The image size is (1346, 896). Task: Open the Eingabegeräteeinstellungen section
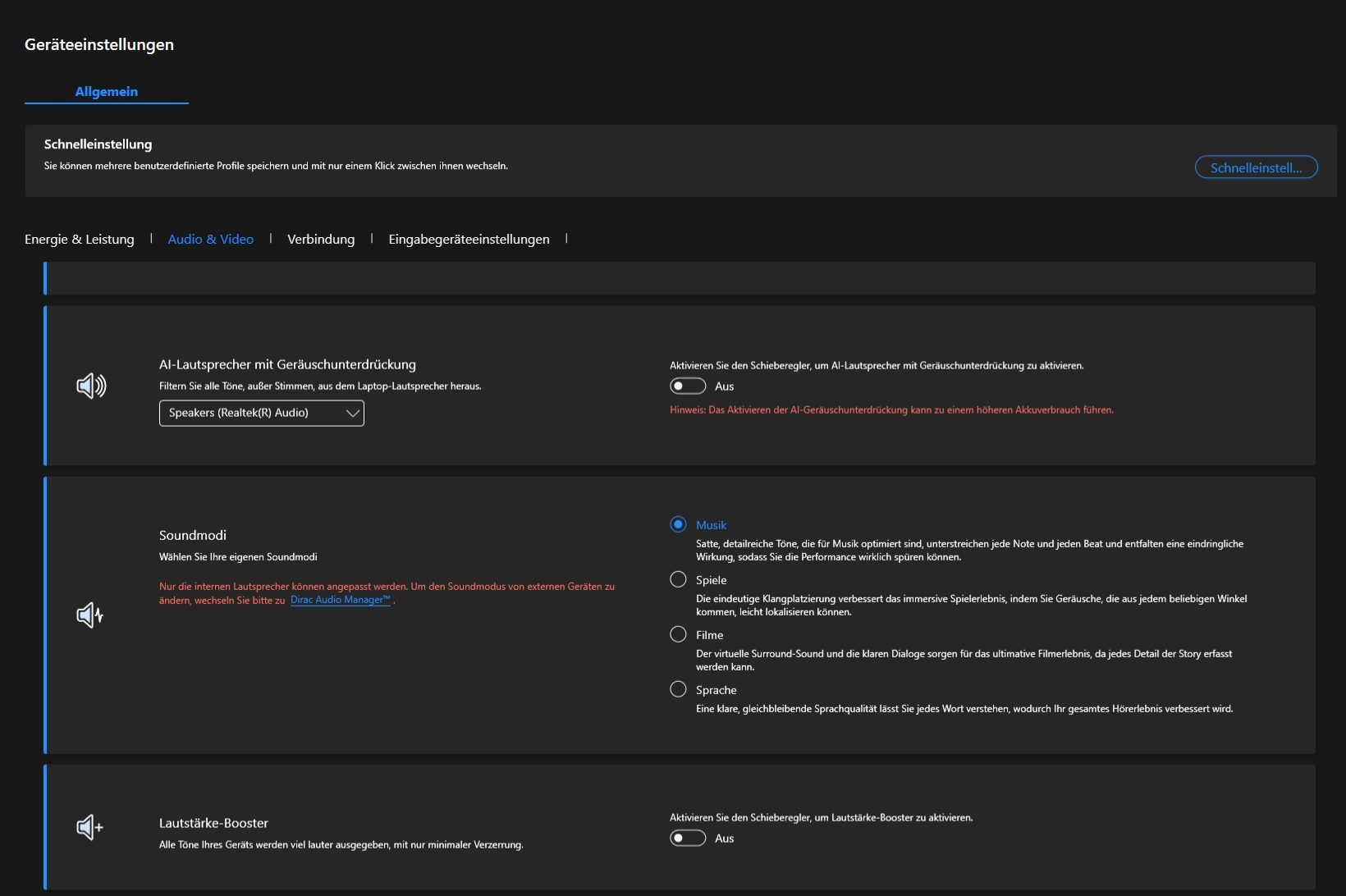coord(469,239)
